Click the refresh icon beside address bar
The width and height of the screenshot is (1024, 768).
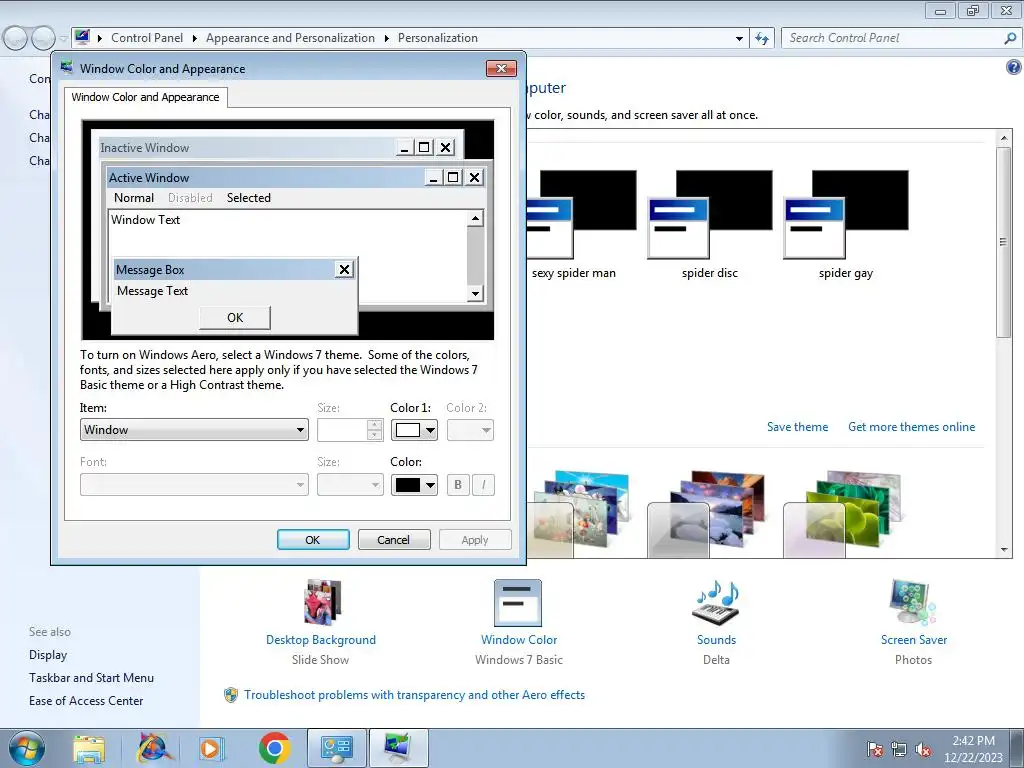click(x=762, y=39)
